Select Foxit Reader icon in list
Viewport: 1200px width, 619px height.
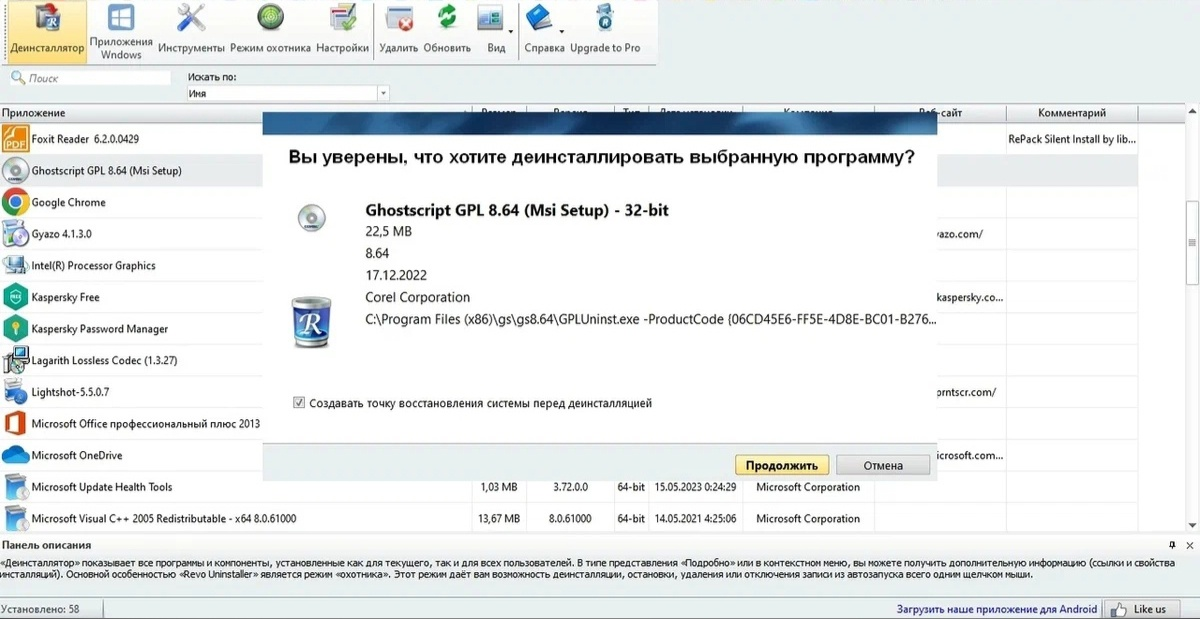pyautogui.click(x=15, y=139)
